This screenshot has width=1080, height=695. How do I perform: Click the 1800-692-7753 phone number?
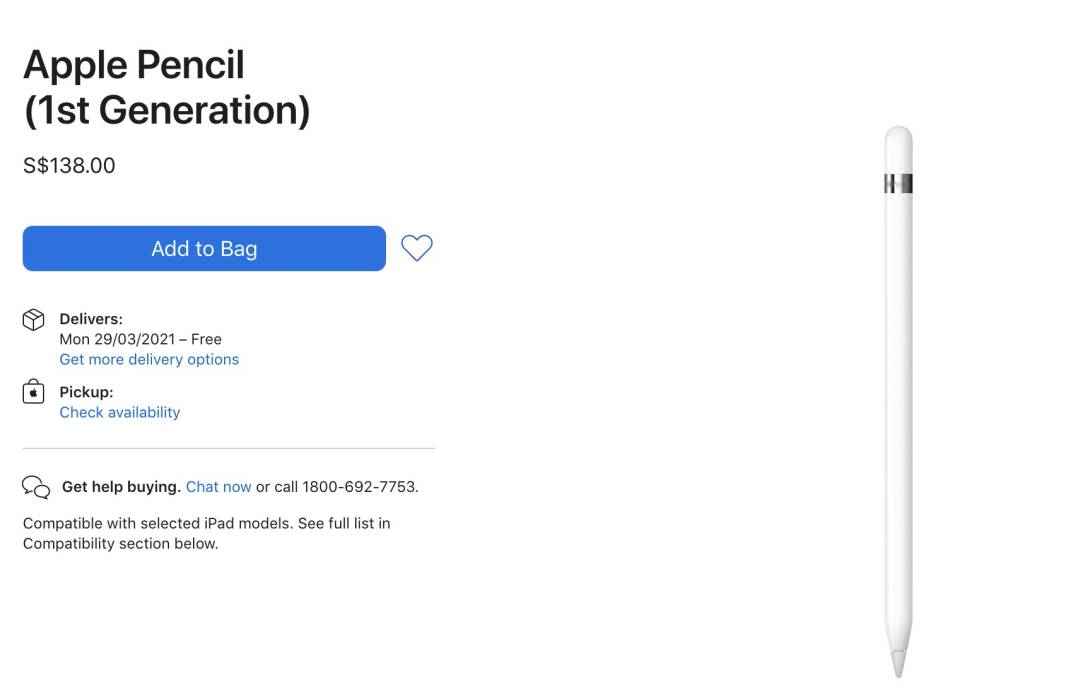click(x=359, y=487)
